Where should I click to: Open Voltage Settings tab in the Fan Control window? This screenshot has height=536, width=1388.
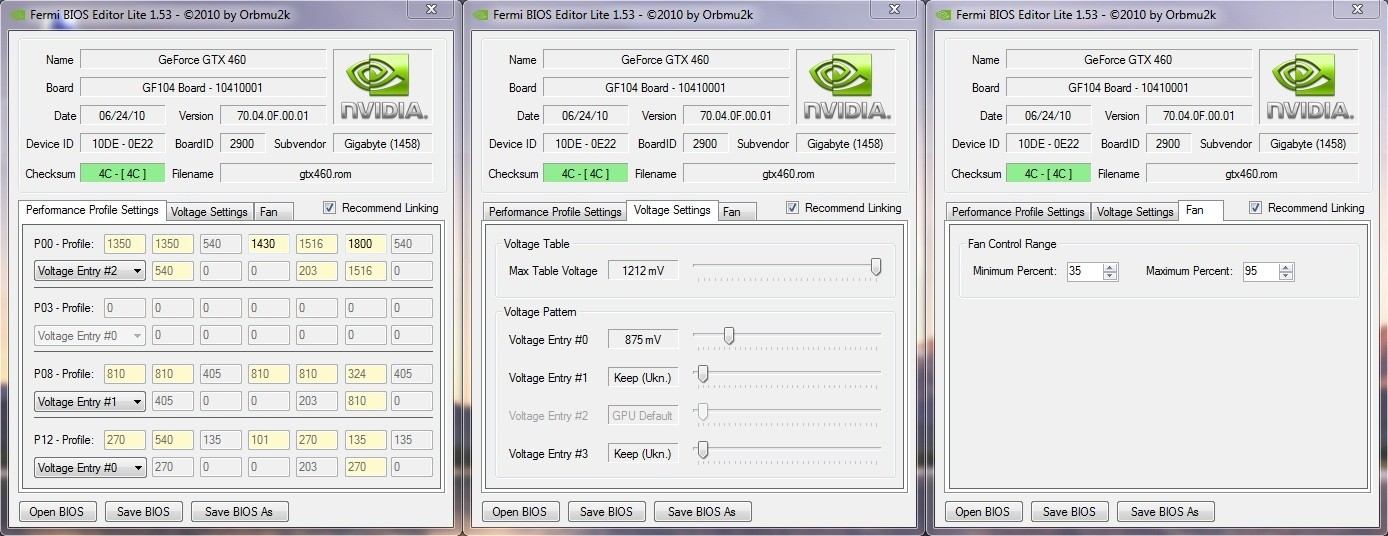[1135, 212]
